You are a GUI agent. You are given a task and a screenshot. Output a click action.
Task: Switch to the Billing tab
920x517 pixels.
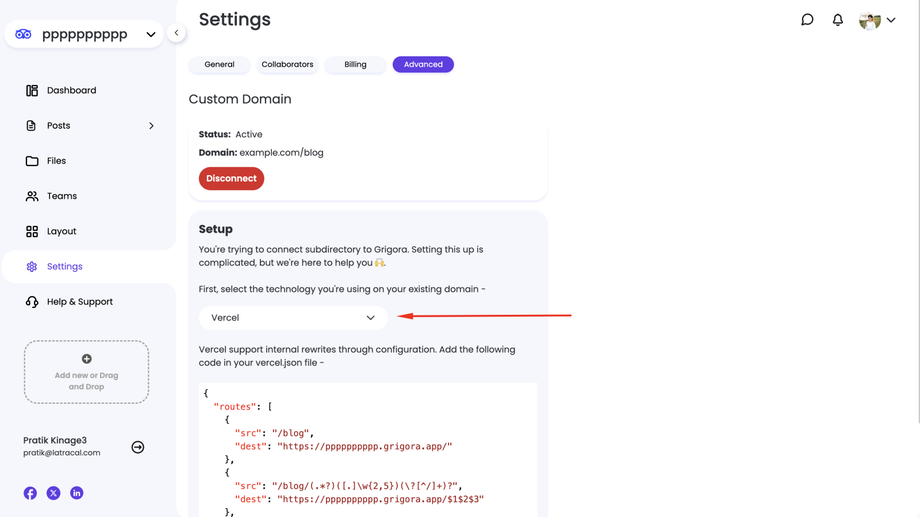tap(355, 65)
